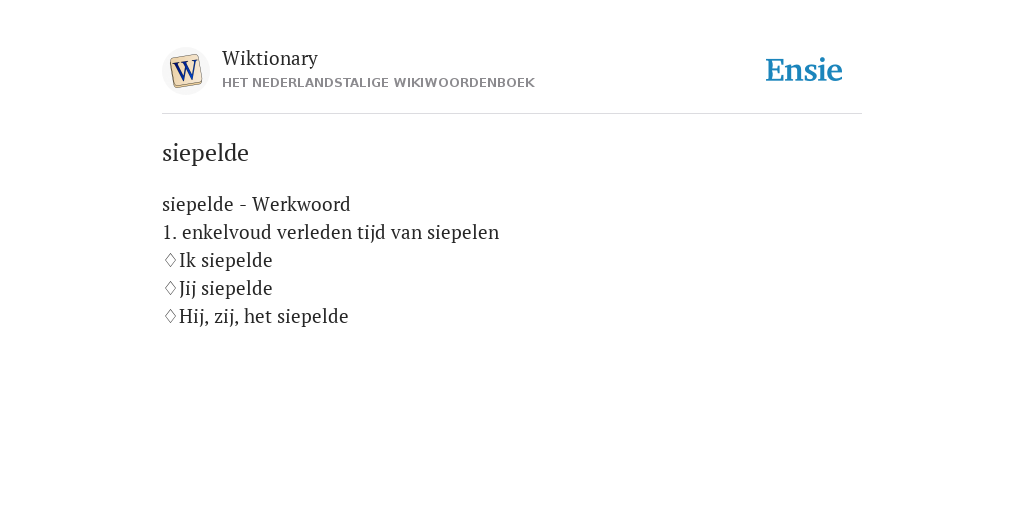1024x512 pixels.
Task: Click the example 'Hij, zij, het siepelde'
Action: 264,317
